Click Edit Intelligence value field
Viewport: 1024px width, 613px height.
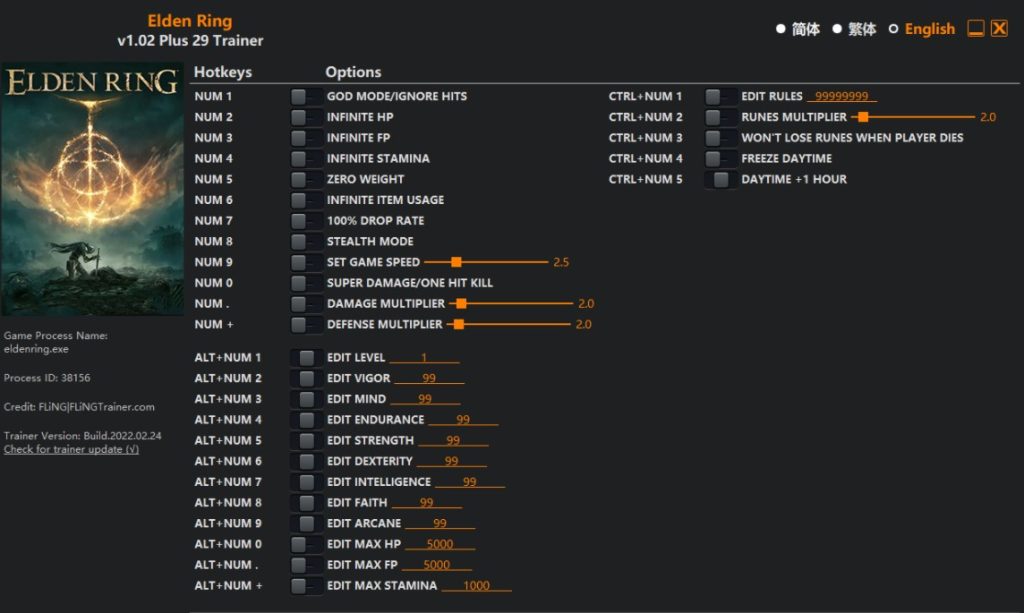click(470, 482)
